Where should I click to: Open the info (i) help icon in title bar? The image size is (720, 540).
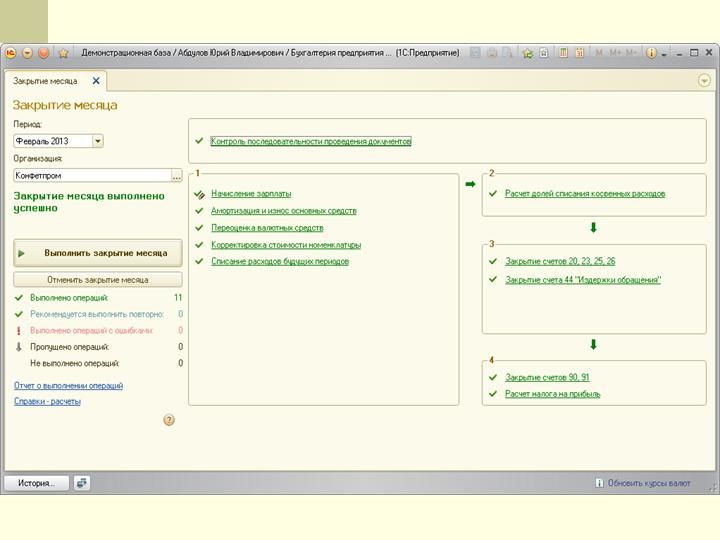coord(651,53)
